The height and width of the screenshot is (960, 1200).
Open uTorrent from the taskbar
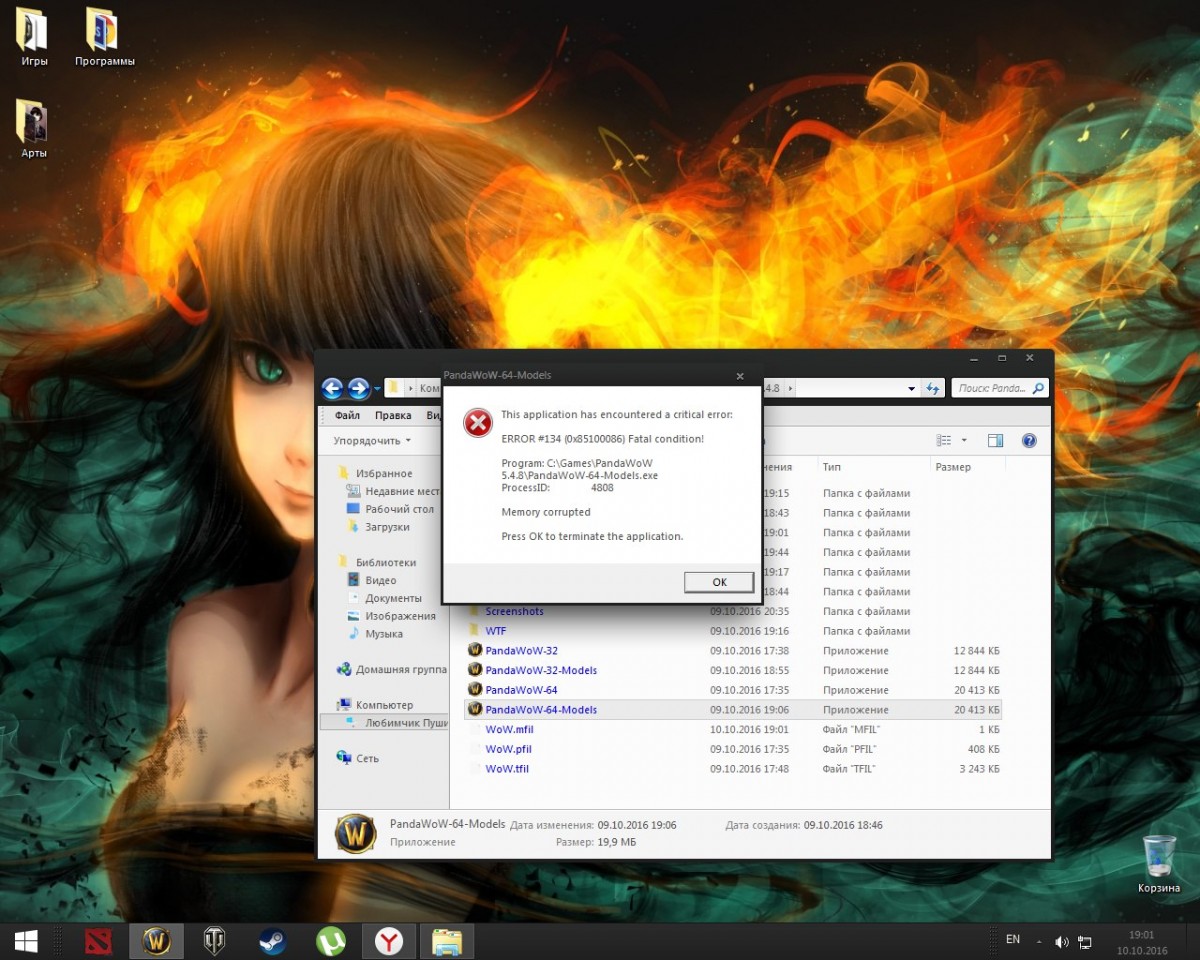click(x=330, y=940)
